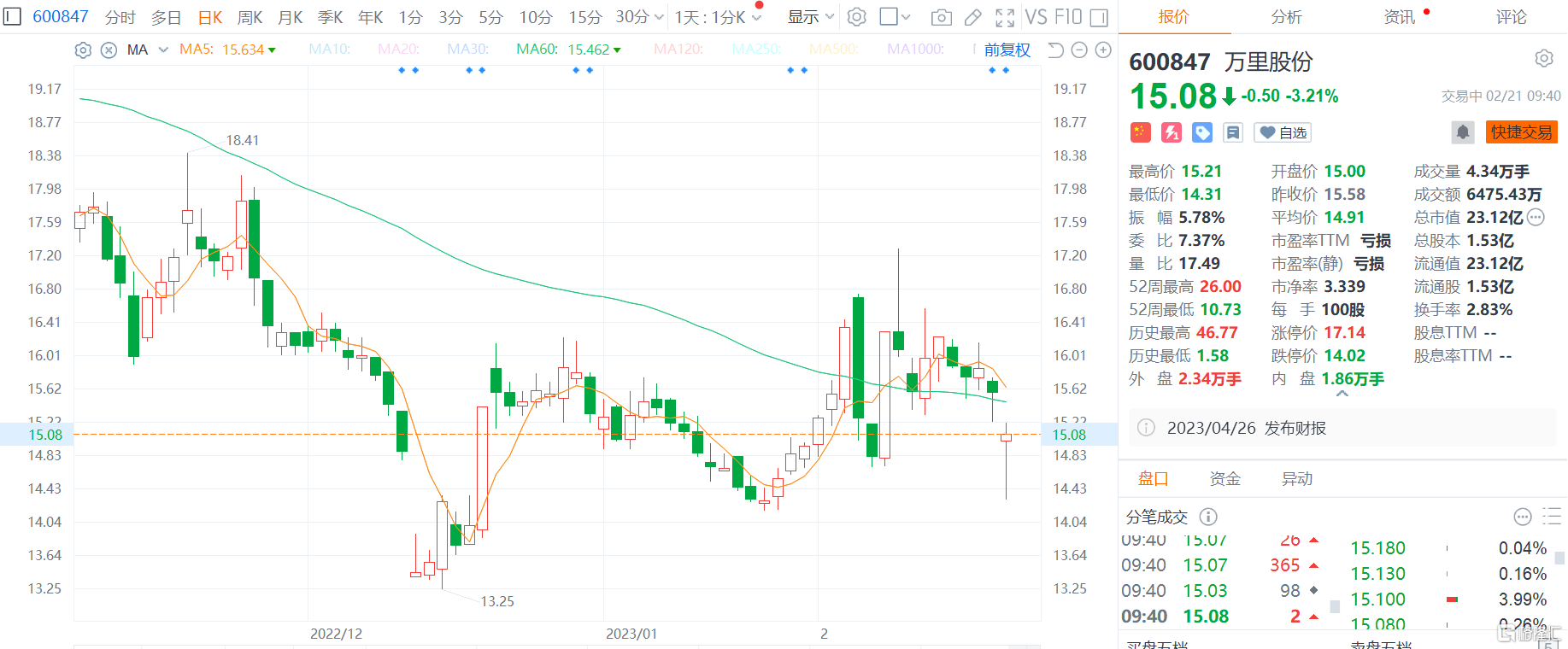1568x649 pixels.
Task: Collapse quote details with chevron arrow
Action: tap(1342, 394)
